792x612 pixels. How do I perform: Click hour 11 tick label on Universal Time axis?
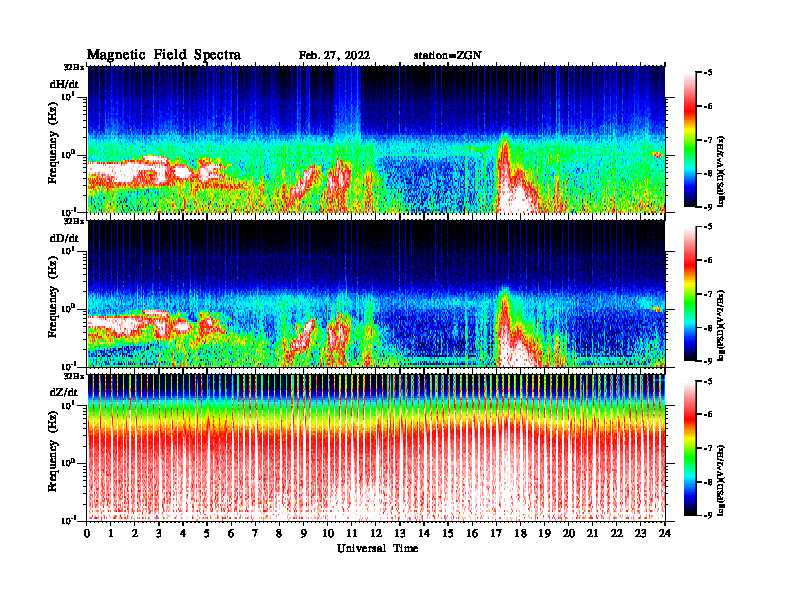coord(352,534)
